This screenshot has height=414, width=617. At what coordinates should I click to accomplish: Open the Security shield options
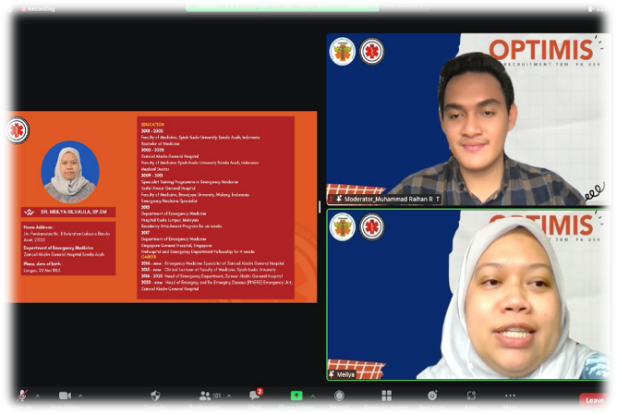point(155,397)
